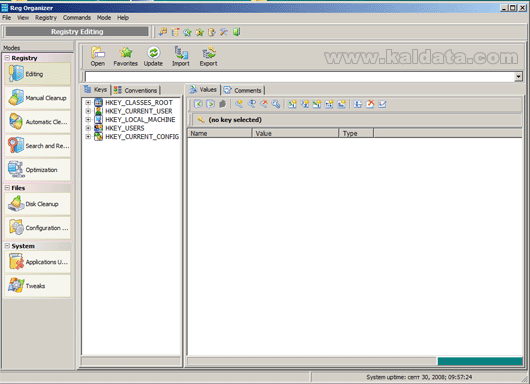Click the magnifier with green star icon
This screenshot has width=530, height=384.
pyautogui.click(x=187, y=32)
